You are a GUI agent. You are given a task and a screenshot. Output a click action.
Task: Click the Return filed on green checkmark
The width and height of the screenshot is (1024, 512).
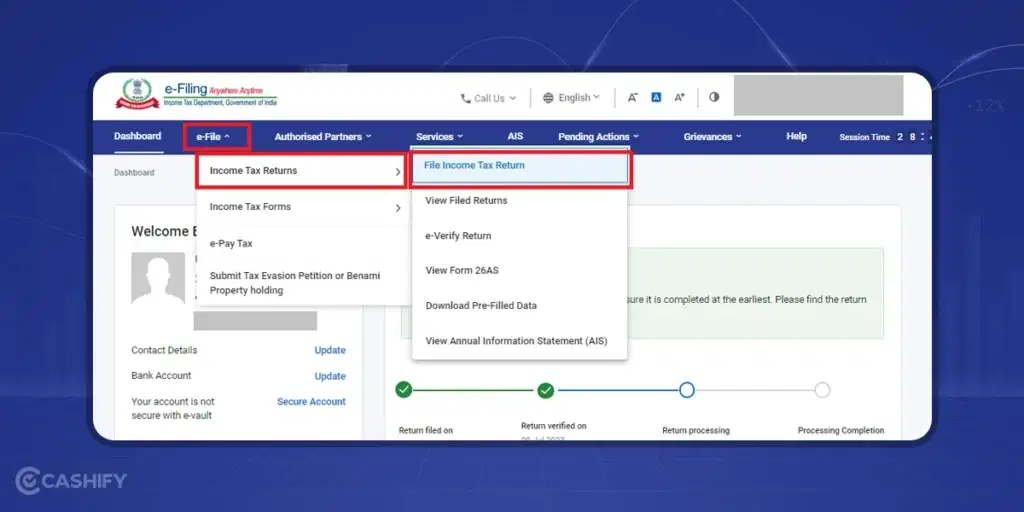coord(404,390)
